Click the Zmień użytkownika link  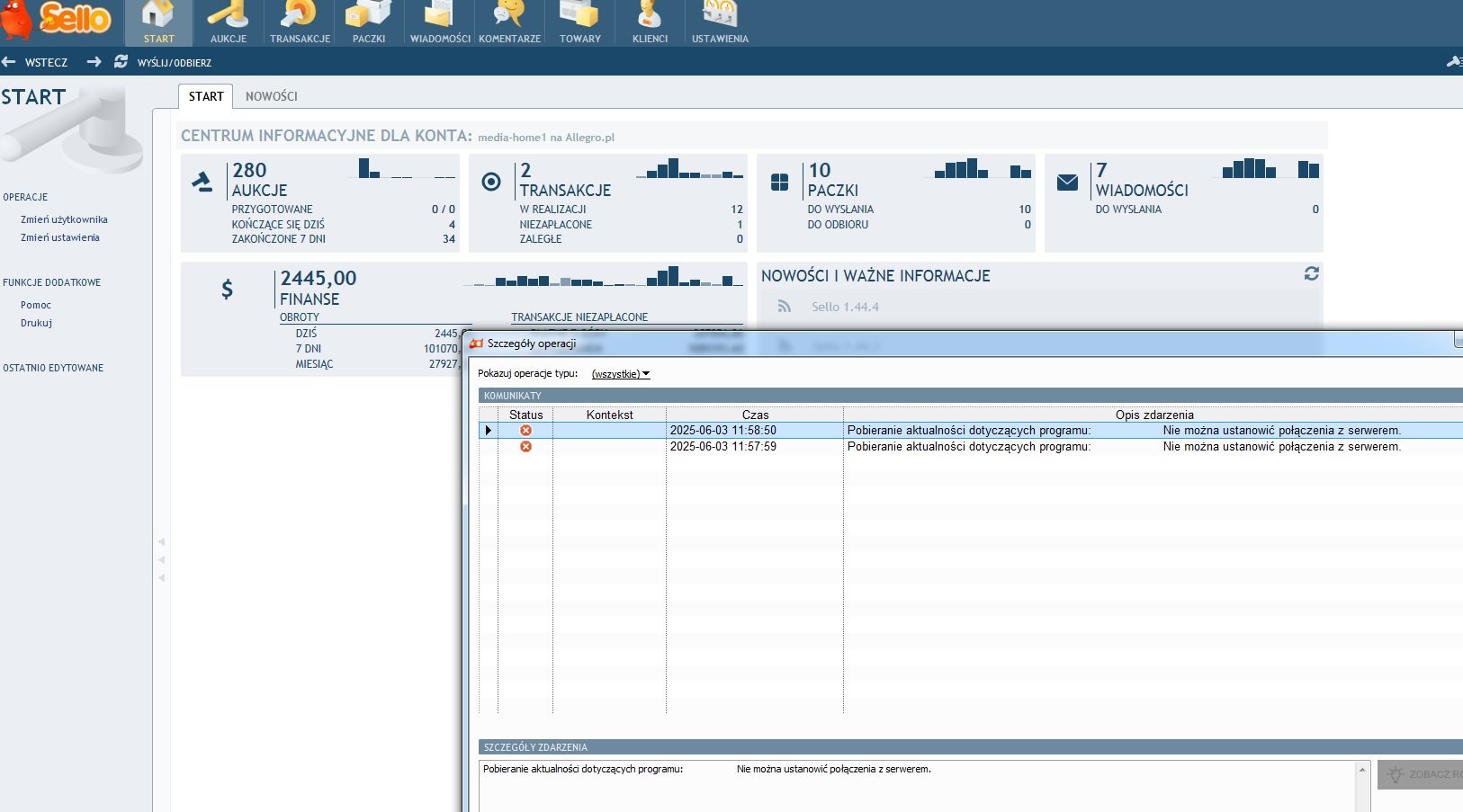[64, 219]
